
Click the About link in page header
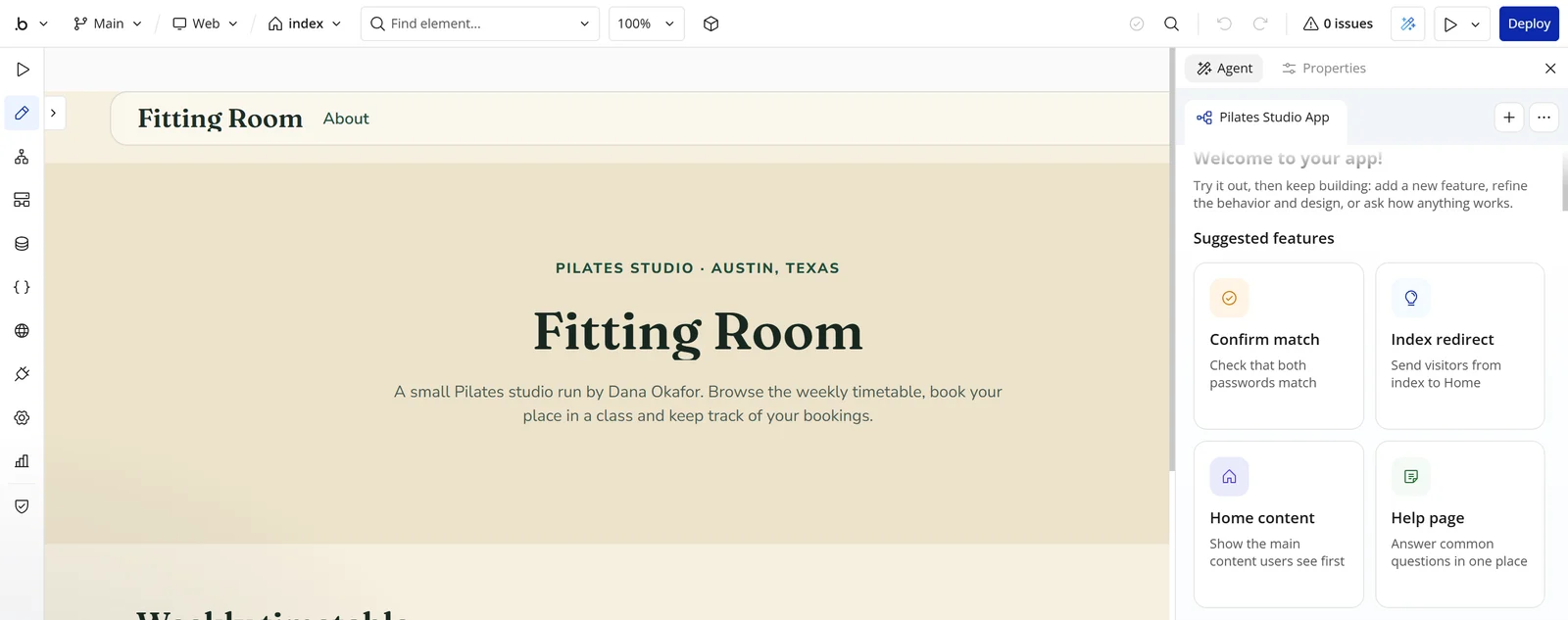point(346,119)
